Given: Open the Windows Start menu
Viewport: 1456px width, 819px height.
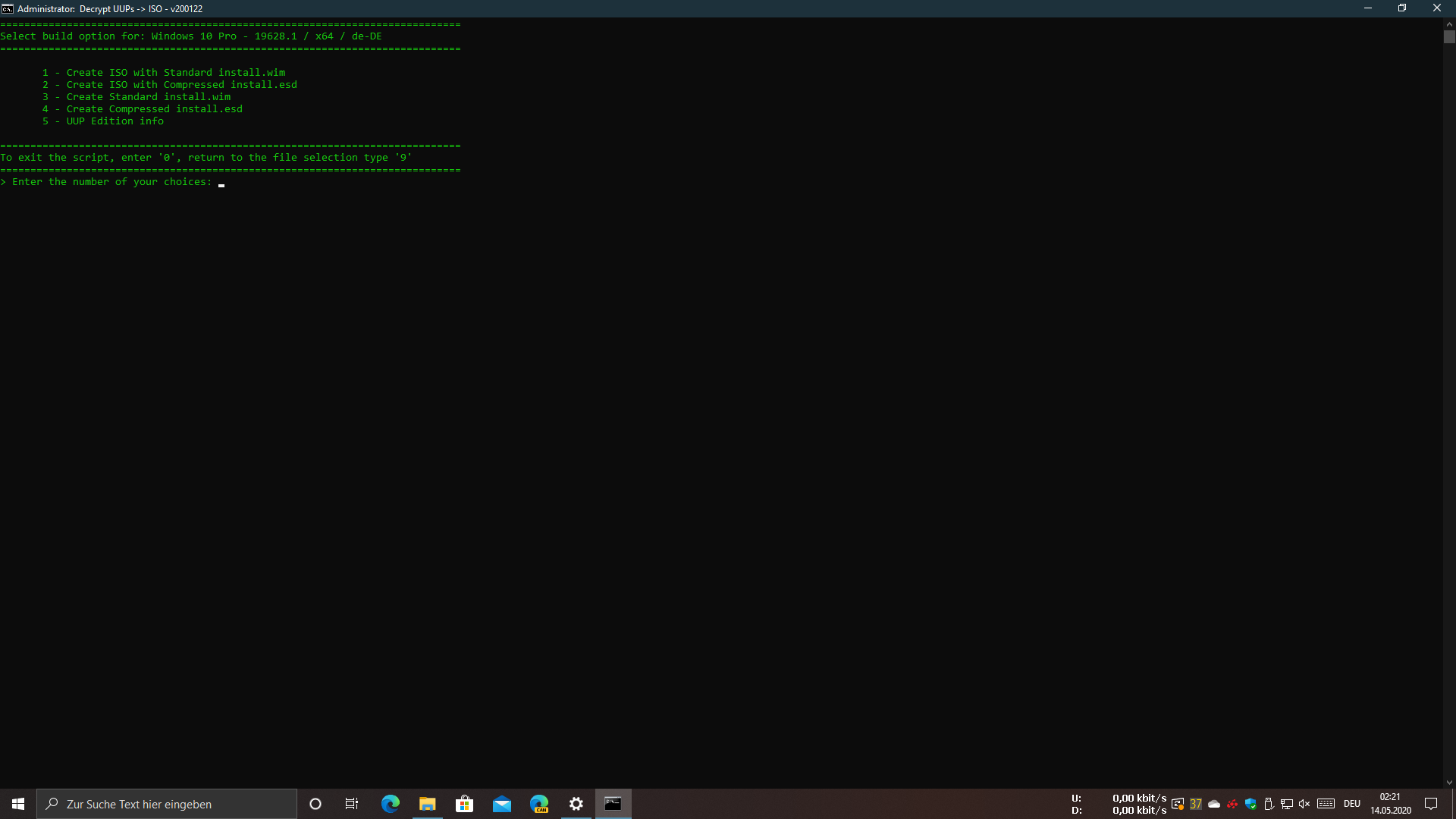Looking at the screenshot, I should (x=18, y=804).
